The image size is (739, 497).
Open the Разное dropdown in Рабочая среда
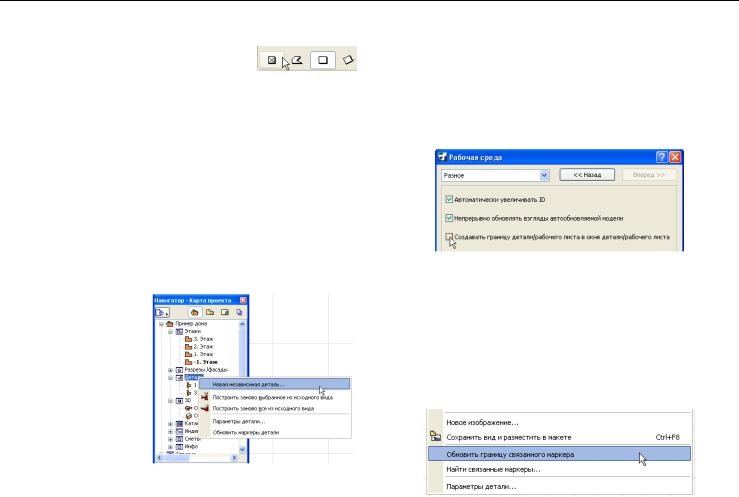click(544, 175)
